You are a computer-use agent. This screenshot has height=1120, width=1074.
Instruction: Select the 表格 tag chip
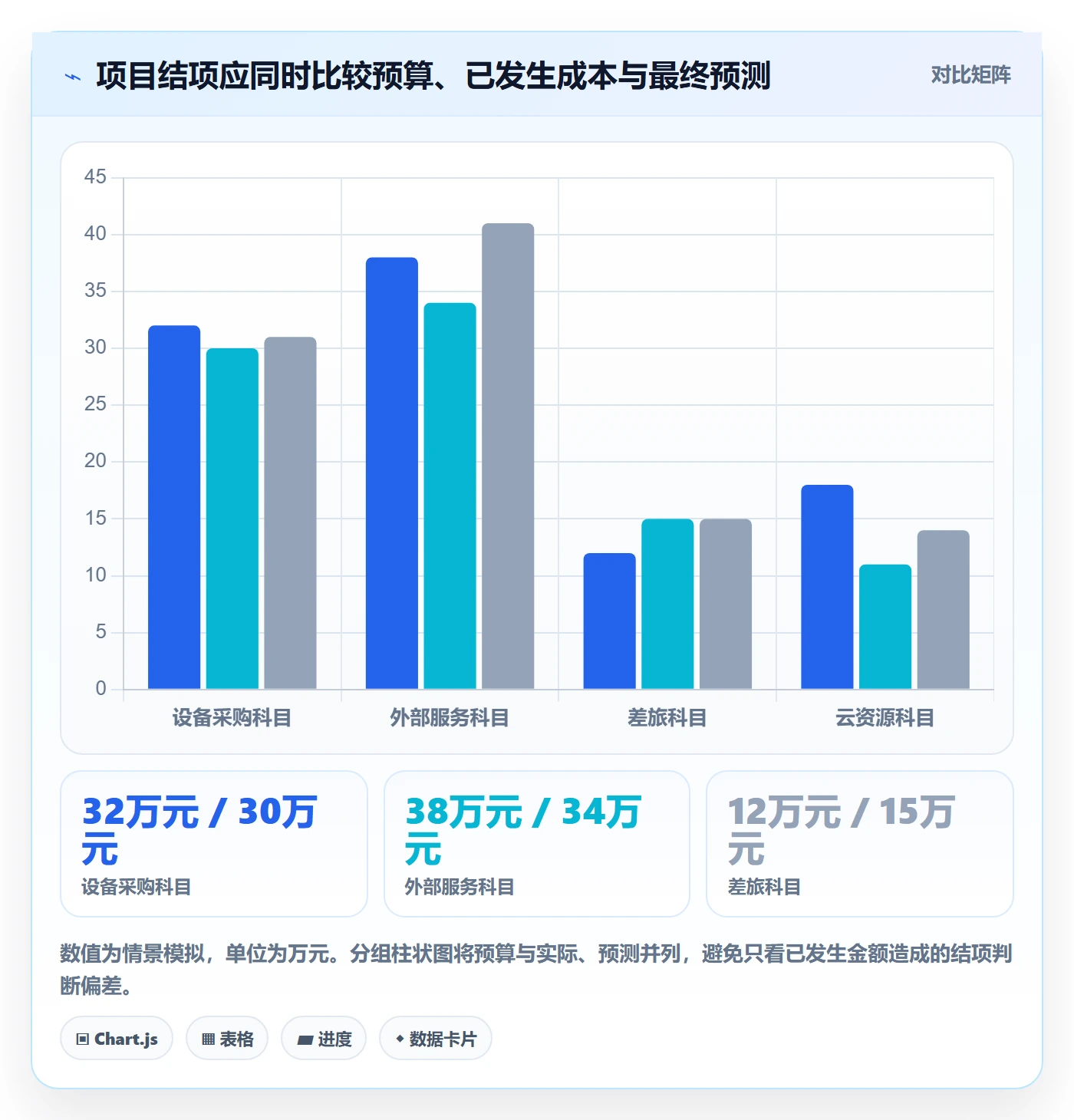[227, 1039]
